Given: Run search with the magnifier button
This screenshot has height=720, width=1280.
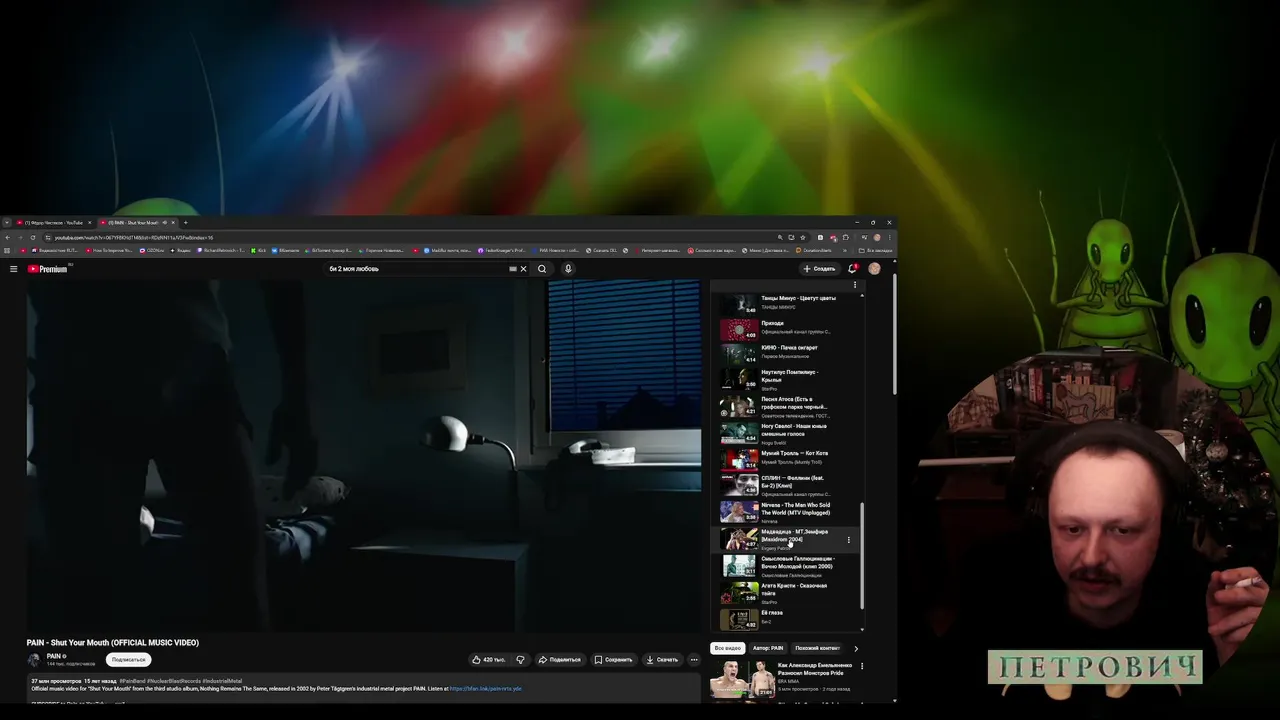Looking at the screenshot, I should point(542,269).
